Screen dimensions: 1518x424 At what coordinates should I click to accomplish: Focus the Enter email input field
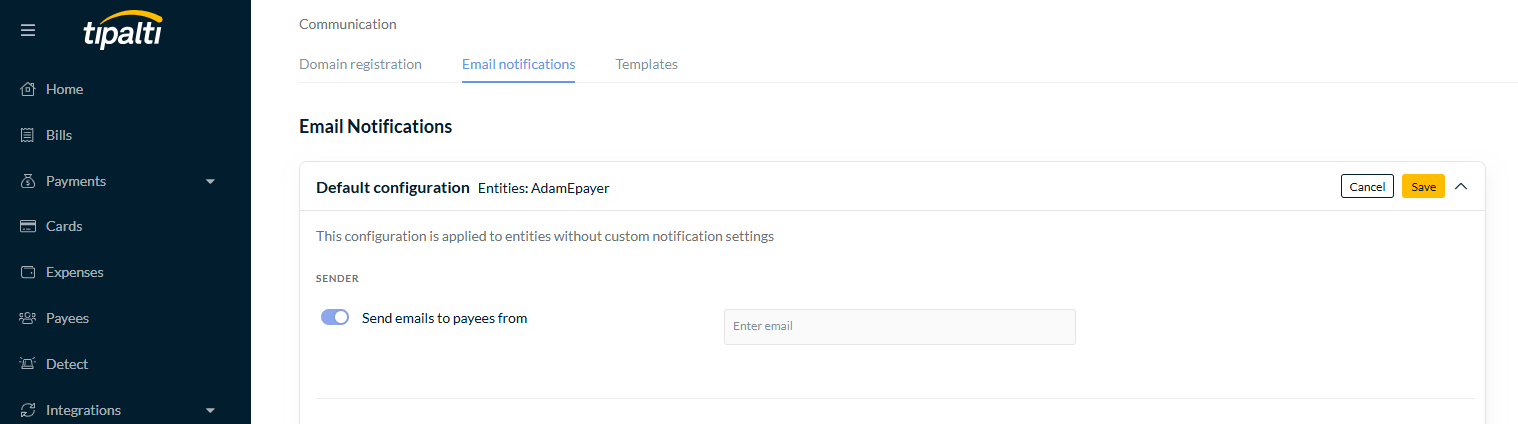click(899, 327)
